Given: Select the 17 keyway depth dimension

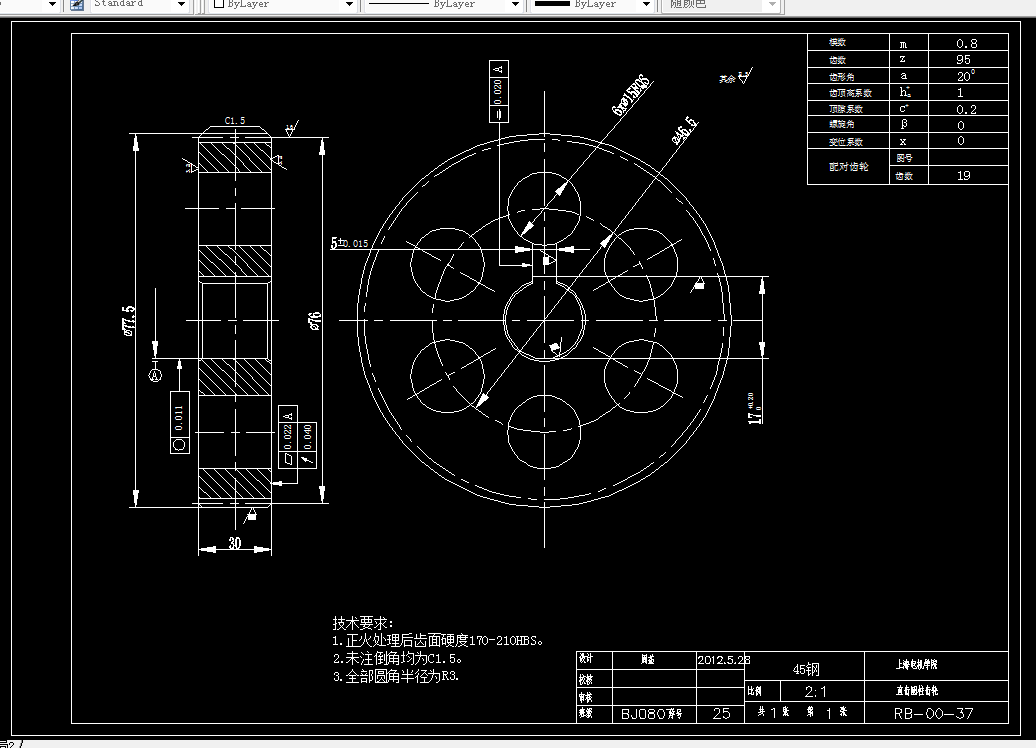Looking at the screenshot, I should [x=755, y=409].
